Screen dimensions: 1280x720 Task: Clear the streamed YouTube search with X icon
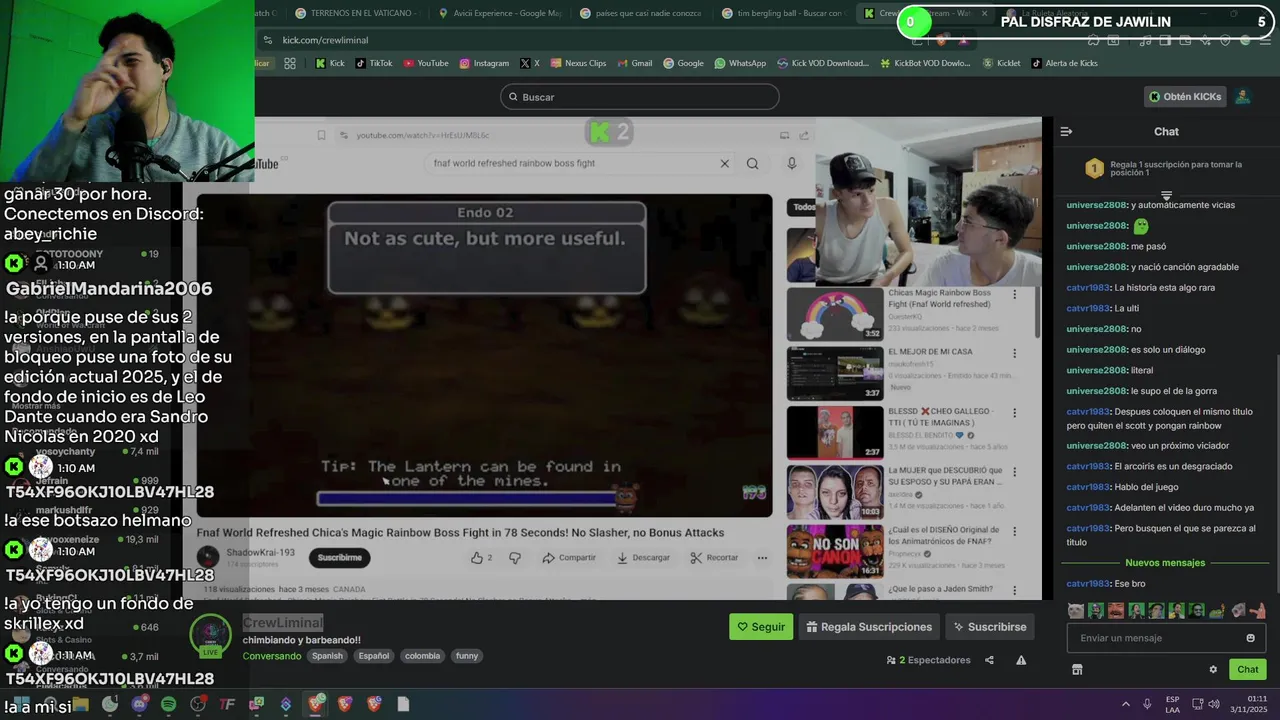click(x=725, y=163)
